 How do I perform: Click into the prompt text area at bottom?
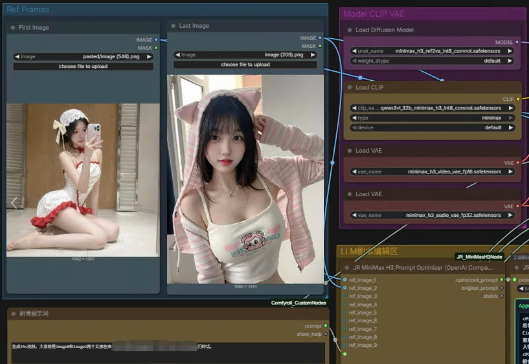click(x=168, y=353)
